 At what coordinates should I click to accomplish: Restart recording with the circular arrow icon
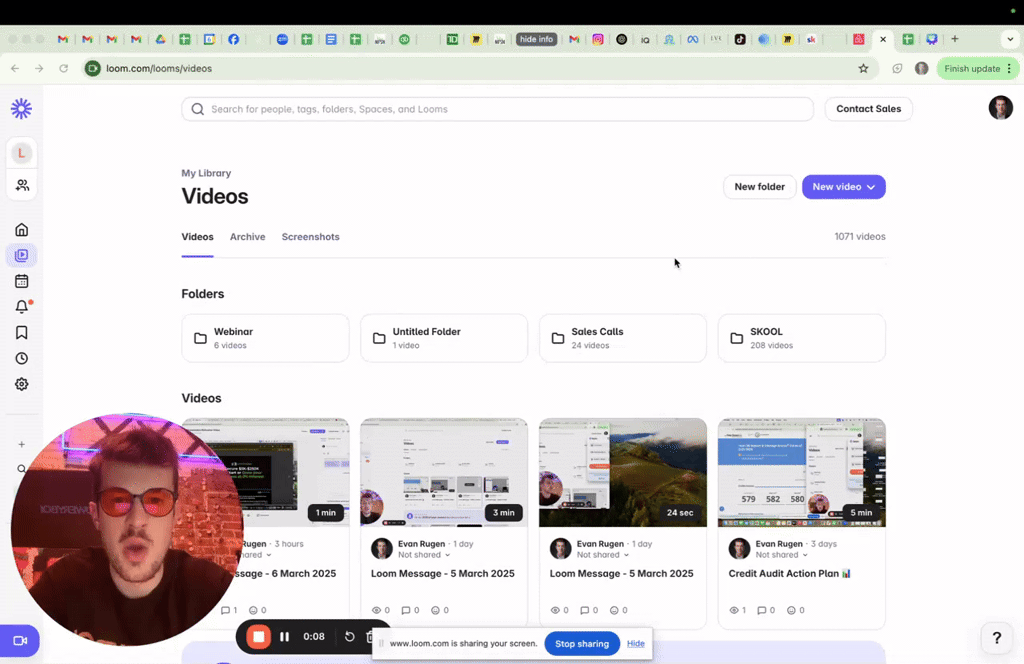[x=349, y=637]
